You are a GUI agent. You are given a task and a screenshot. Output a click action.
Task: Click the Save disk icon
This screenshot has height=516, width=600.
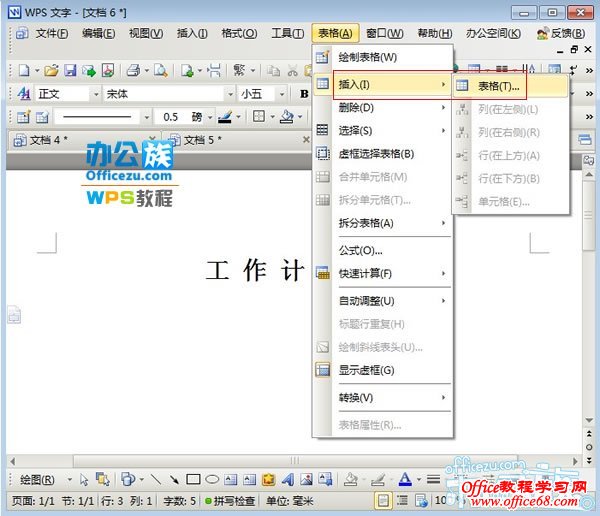point(70,70)
